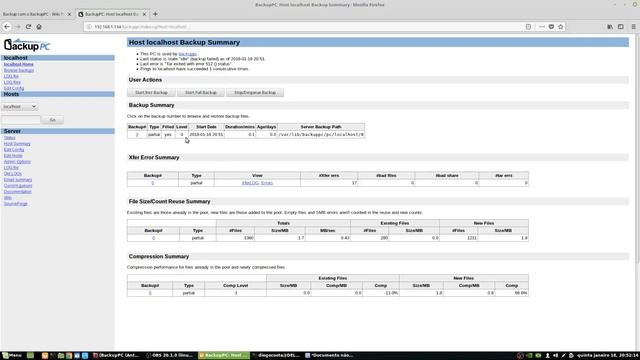Open the Errors link in error summary

point(267,183)
